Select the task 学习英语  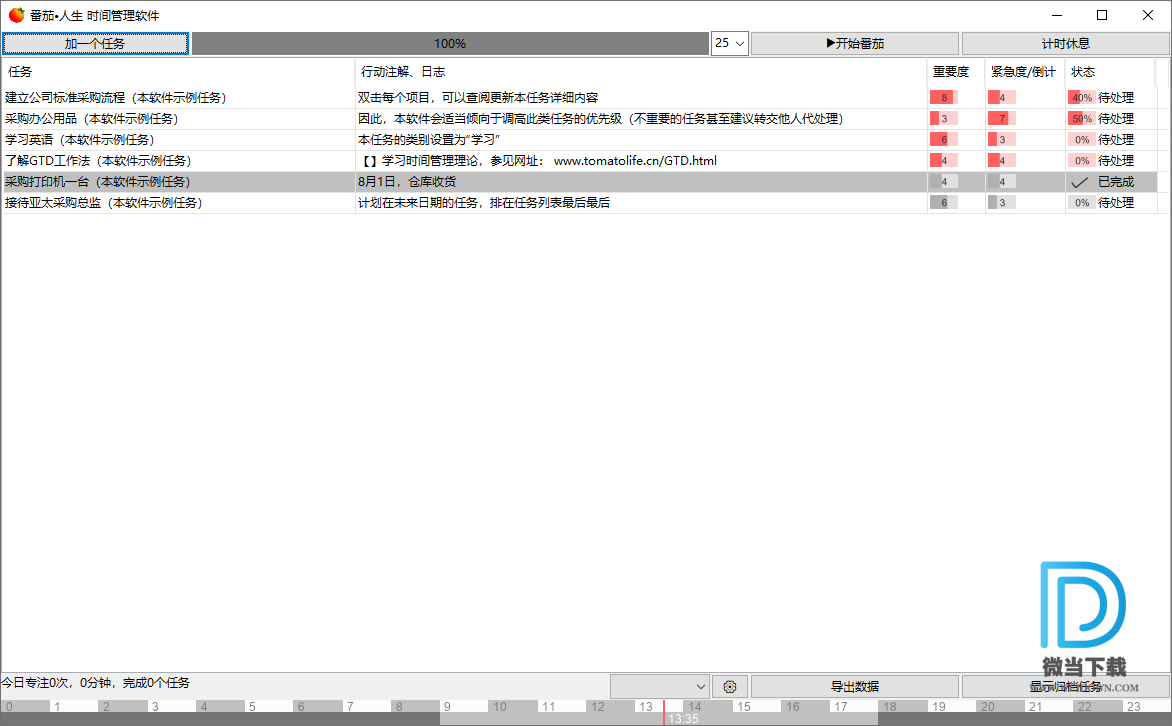coord(80,140)
